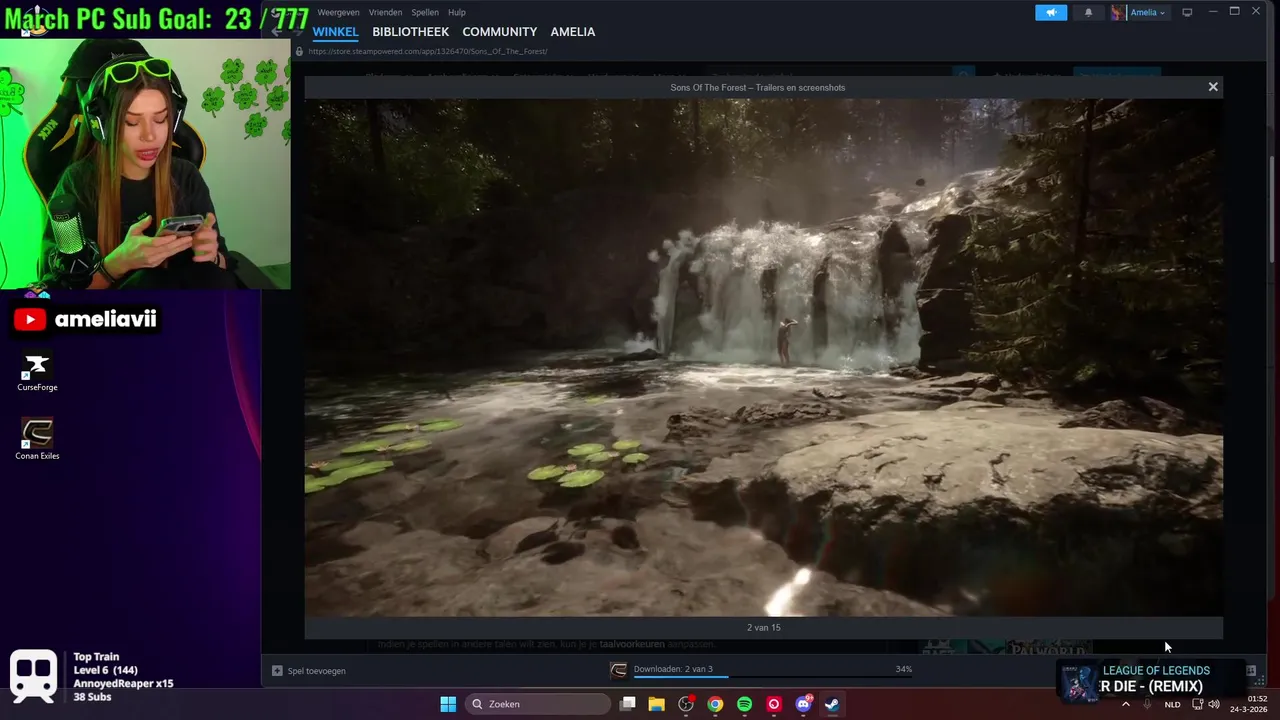Open the CurseForge desktop shortcut
This screenshot has width=1280, height=720.
[37, 372]
